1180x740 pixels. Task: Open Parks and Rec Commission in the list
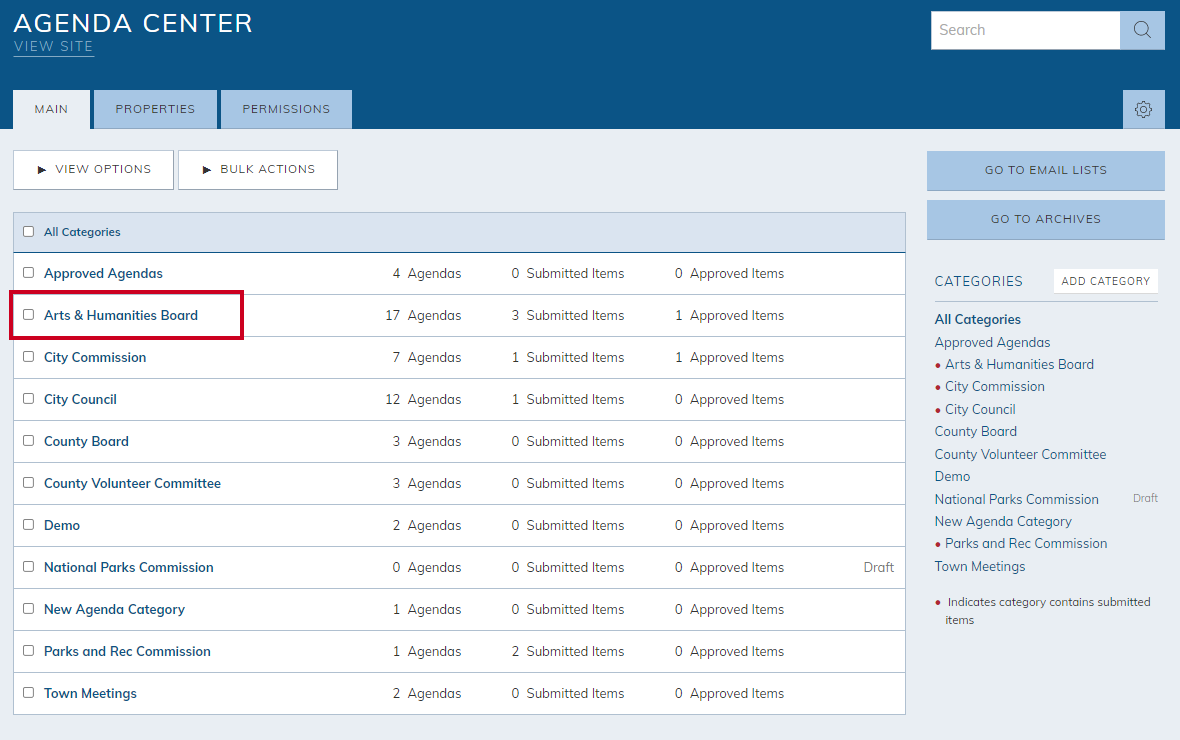coord(127,651)
